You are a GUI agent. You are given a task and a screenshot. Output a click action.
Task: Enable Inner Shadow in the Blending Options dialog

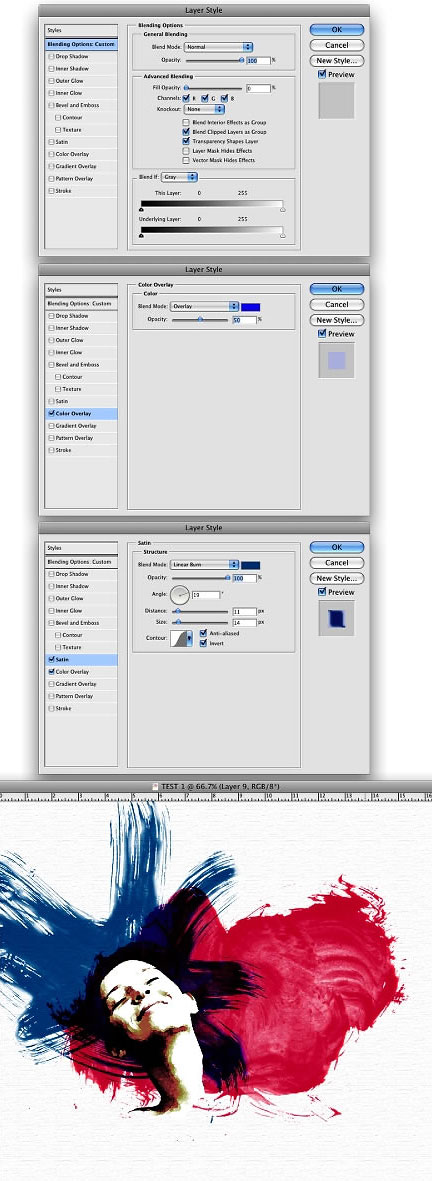click(51, 69)
